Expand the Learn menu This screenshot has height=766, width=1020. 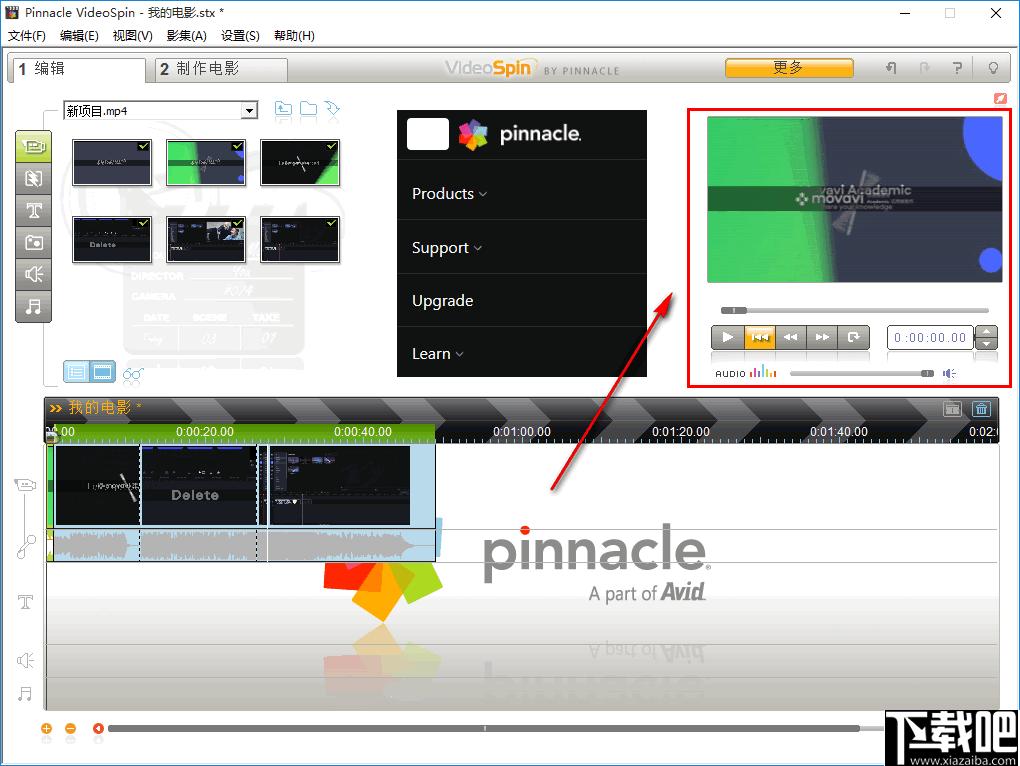coord(437,354)
